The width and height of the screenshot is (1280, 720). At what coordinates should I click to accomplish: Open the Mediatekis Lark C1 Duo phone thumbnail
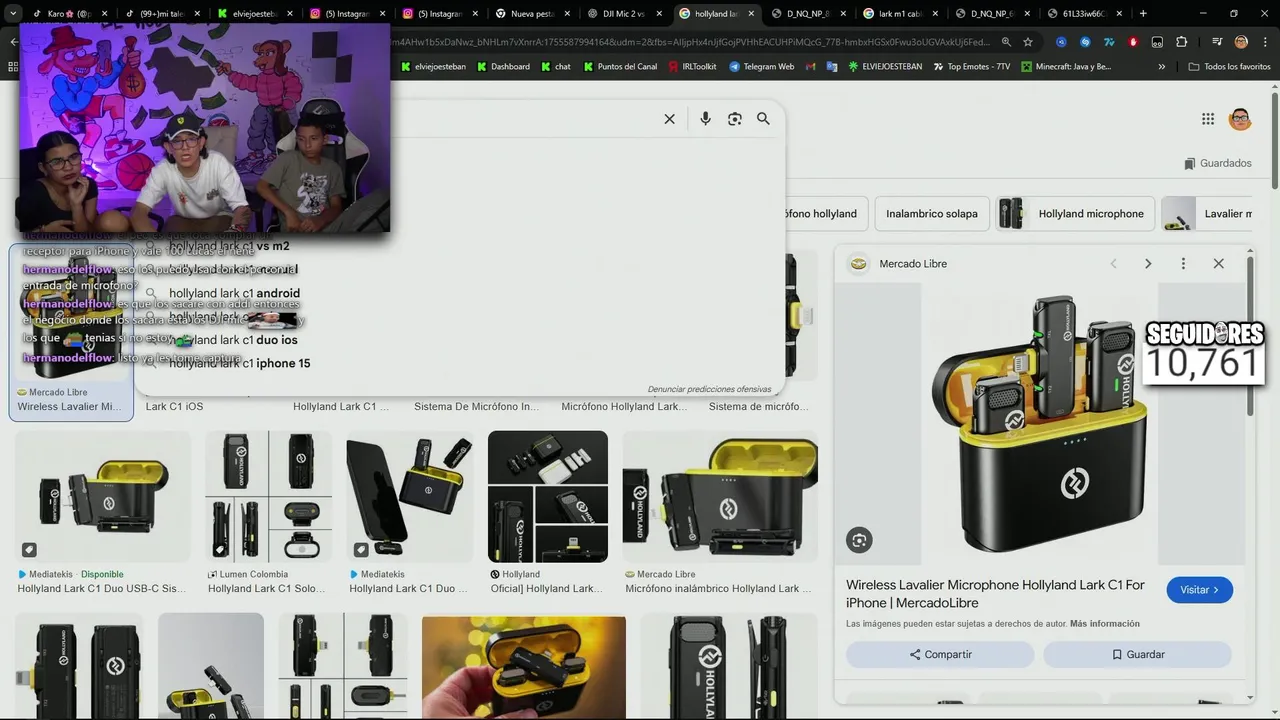point(408,496)
